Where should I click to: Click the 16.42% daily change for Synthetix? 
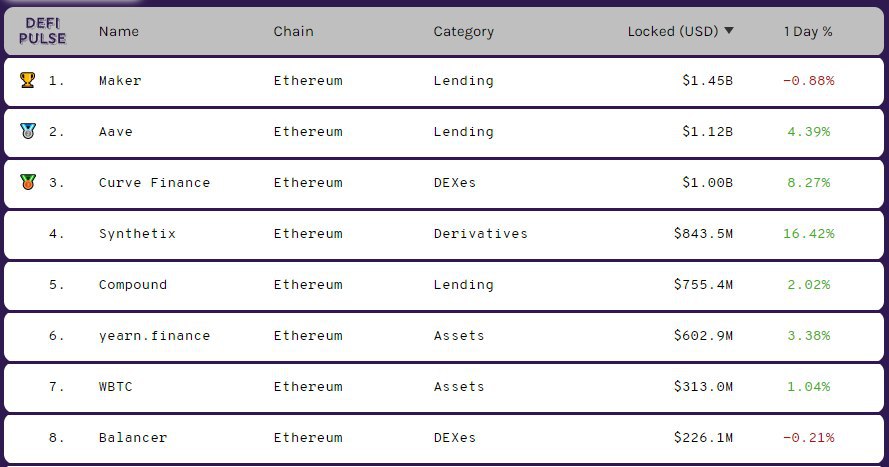coord(808,234)
